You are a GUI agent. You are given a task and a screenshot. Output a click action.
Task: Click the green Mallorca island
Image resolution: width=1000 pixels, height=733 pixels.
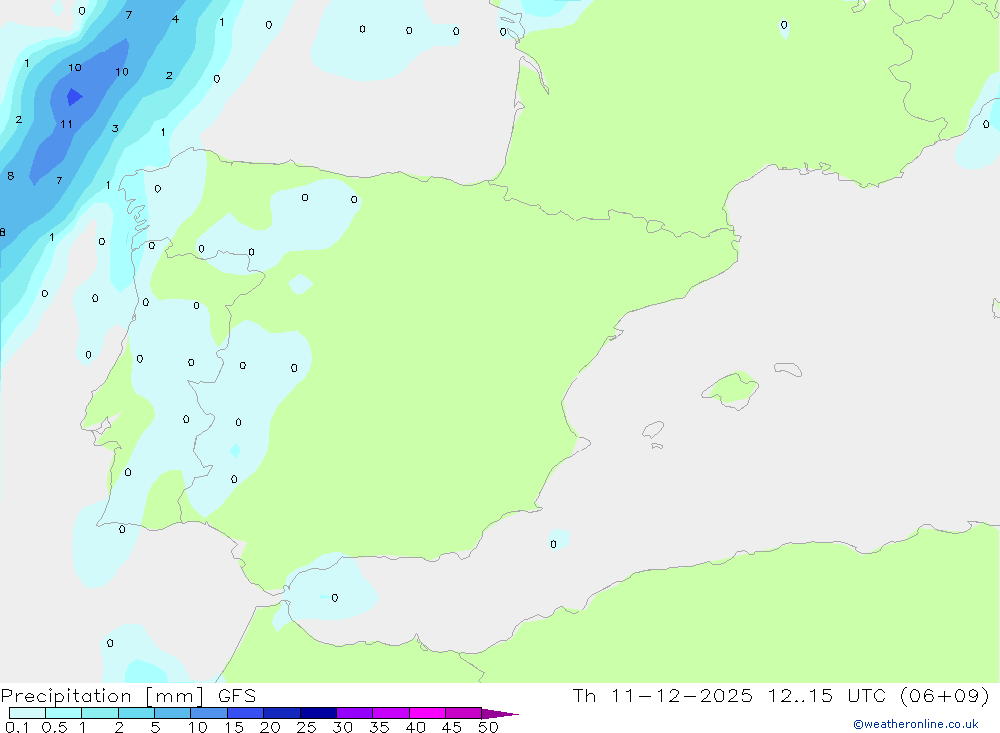[732, 388]
